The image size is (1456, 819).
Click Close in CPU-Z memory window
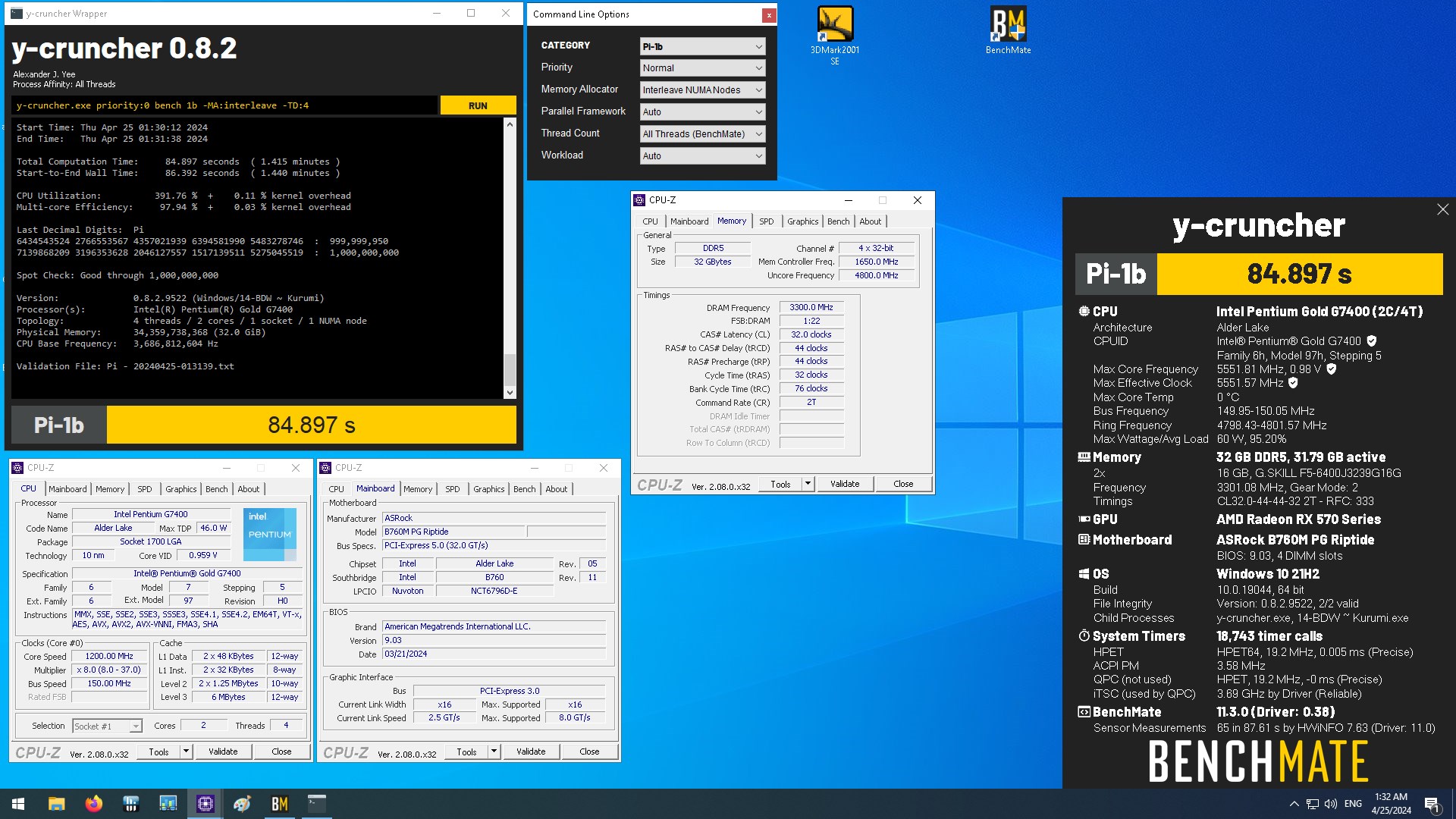pos(903,484)
